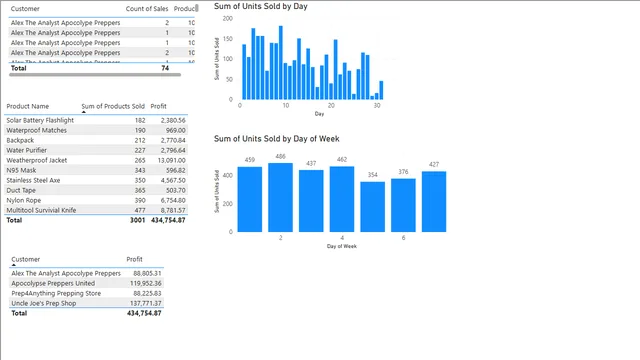The width and height of the screenshot is (640, 360).
Task: Click the 137,771.37 profit value
Action: pos(146,303)
